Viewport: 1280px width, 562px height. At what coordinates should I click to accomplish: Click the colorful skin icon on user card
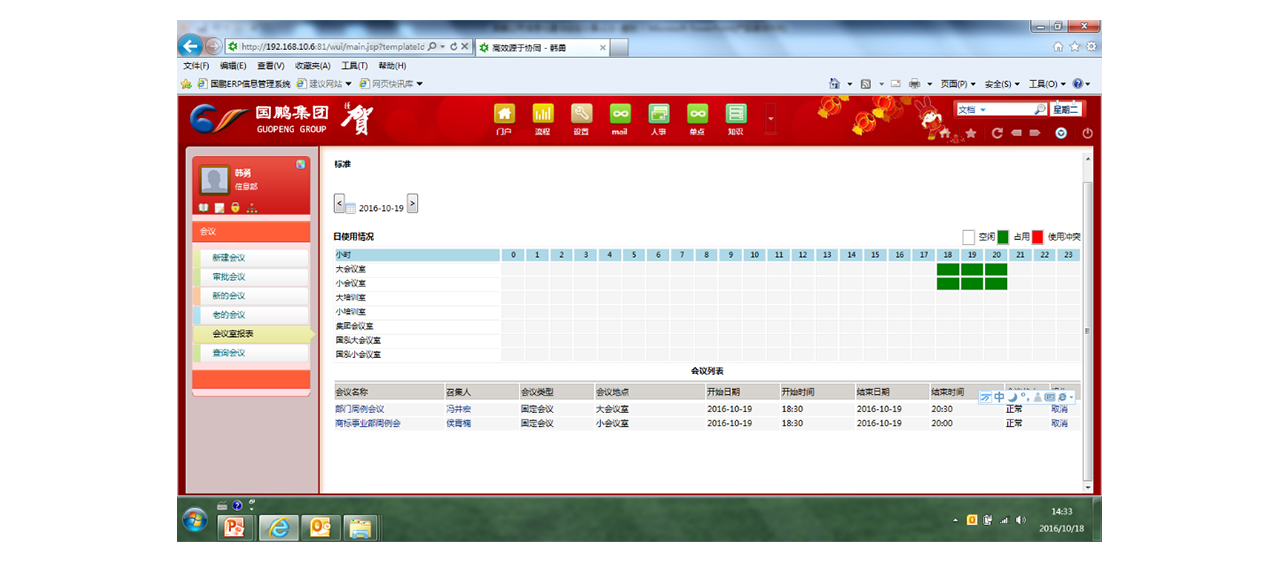point(300,164)
